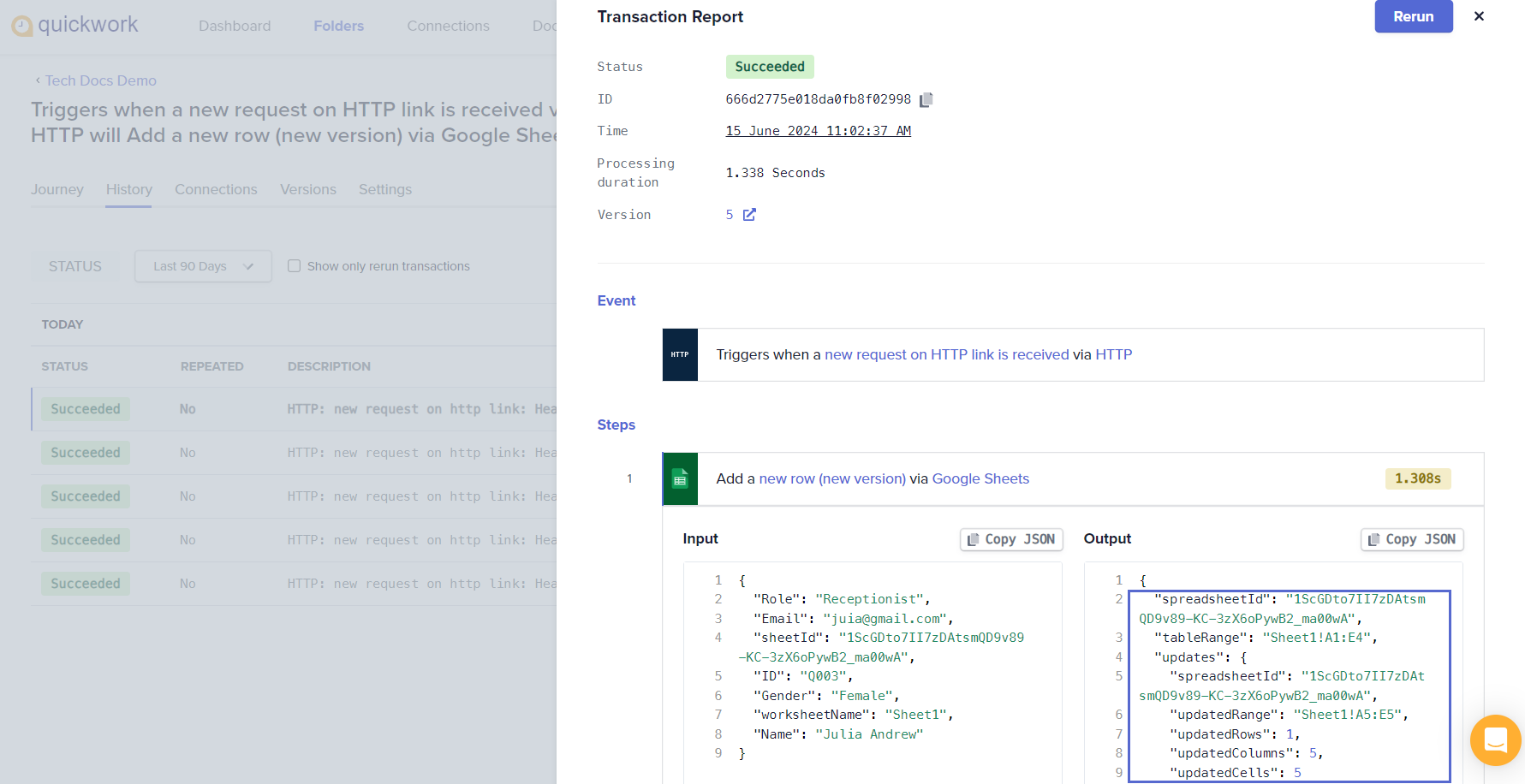The width and height of the screenshot is (1525, 784).
Task: Select the third Succeeded transaction row
Action: click(x=294, y=496)
